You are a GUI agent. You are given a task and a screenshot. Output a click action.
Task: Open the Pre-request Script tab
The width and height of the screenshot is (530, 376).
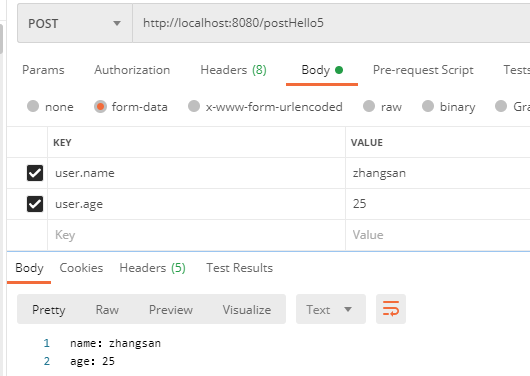423,70
